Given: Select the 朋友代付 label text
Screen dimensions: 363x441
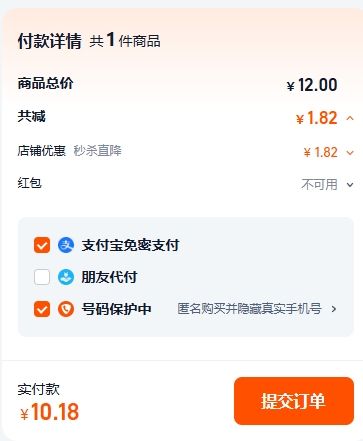Looking at the screenshot, I should pyautogui.click(x=109, y=277).
